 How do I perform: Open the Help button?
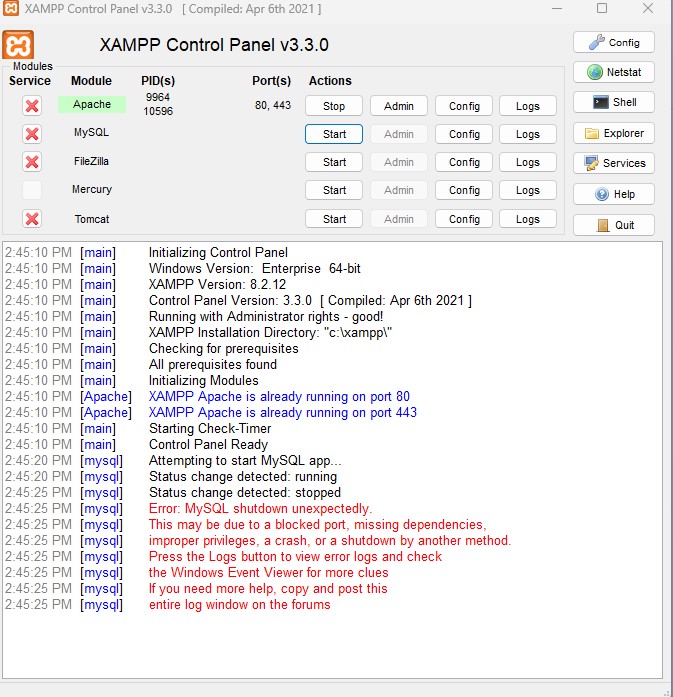(x=613, y=194)
